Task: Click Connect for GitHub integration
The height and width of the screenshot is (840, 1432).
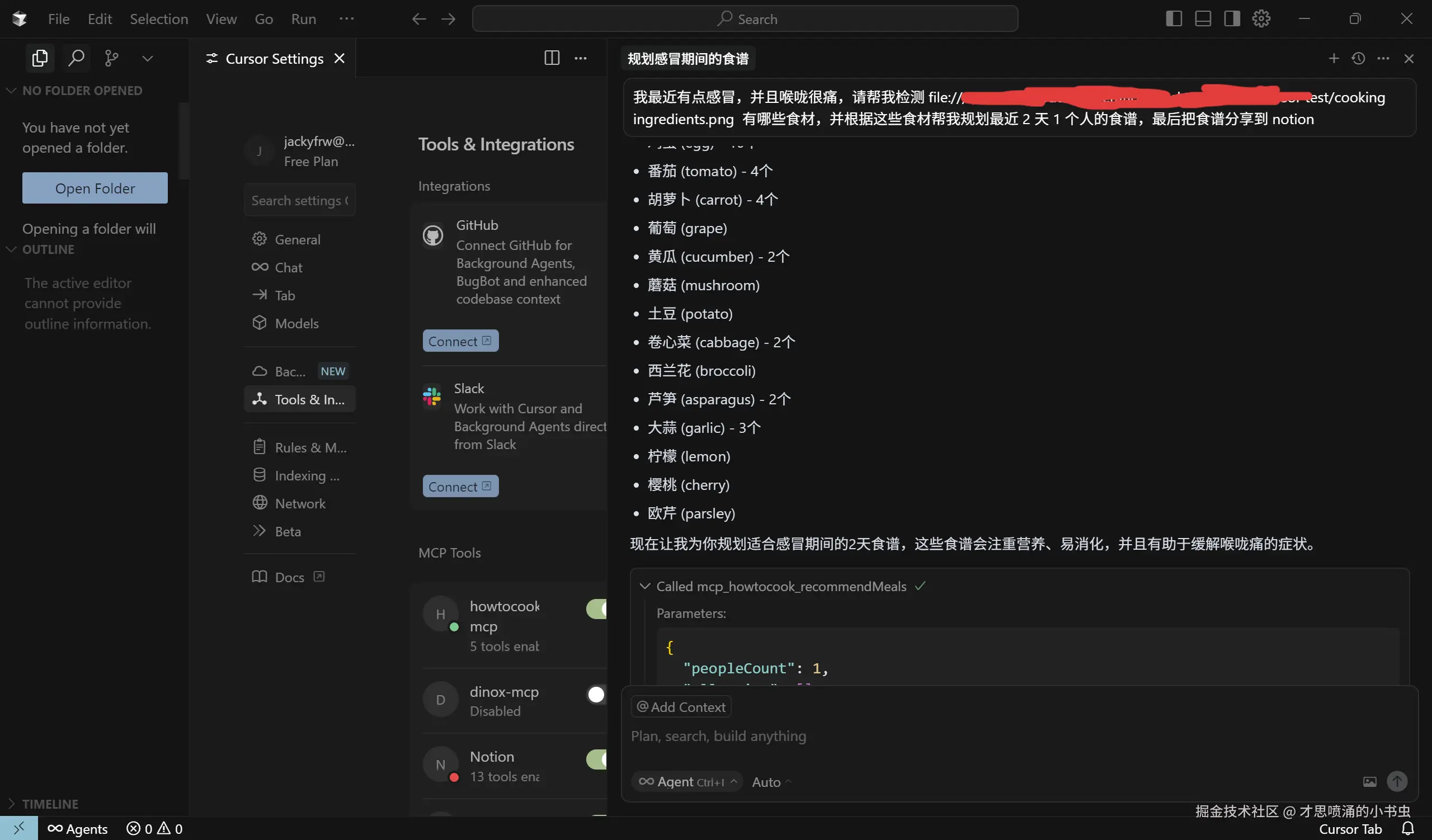Action: coord(460,341)
